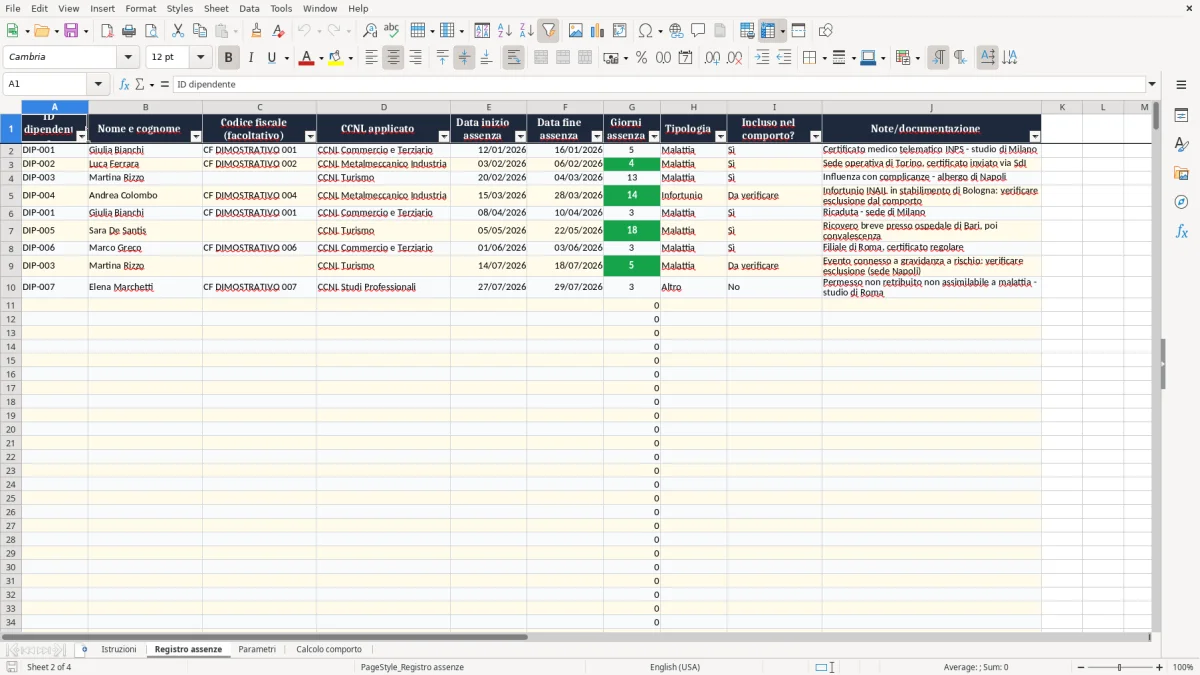Apply yellow background color swatch

(336, 58)
